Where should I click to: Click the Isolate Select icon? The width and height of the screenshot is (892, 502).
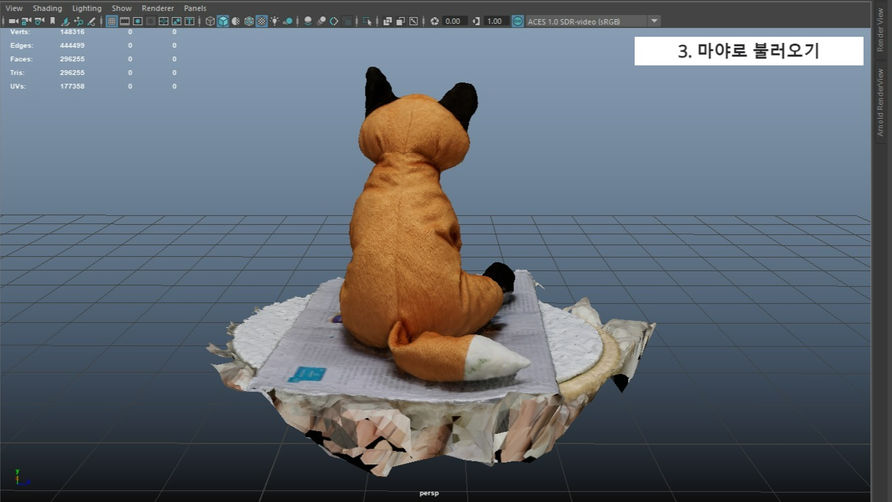(367, 21)
